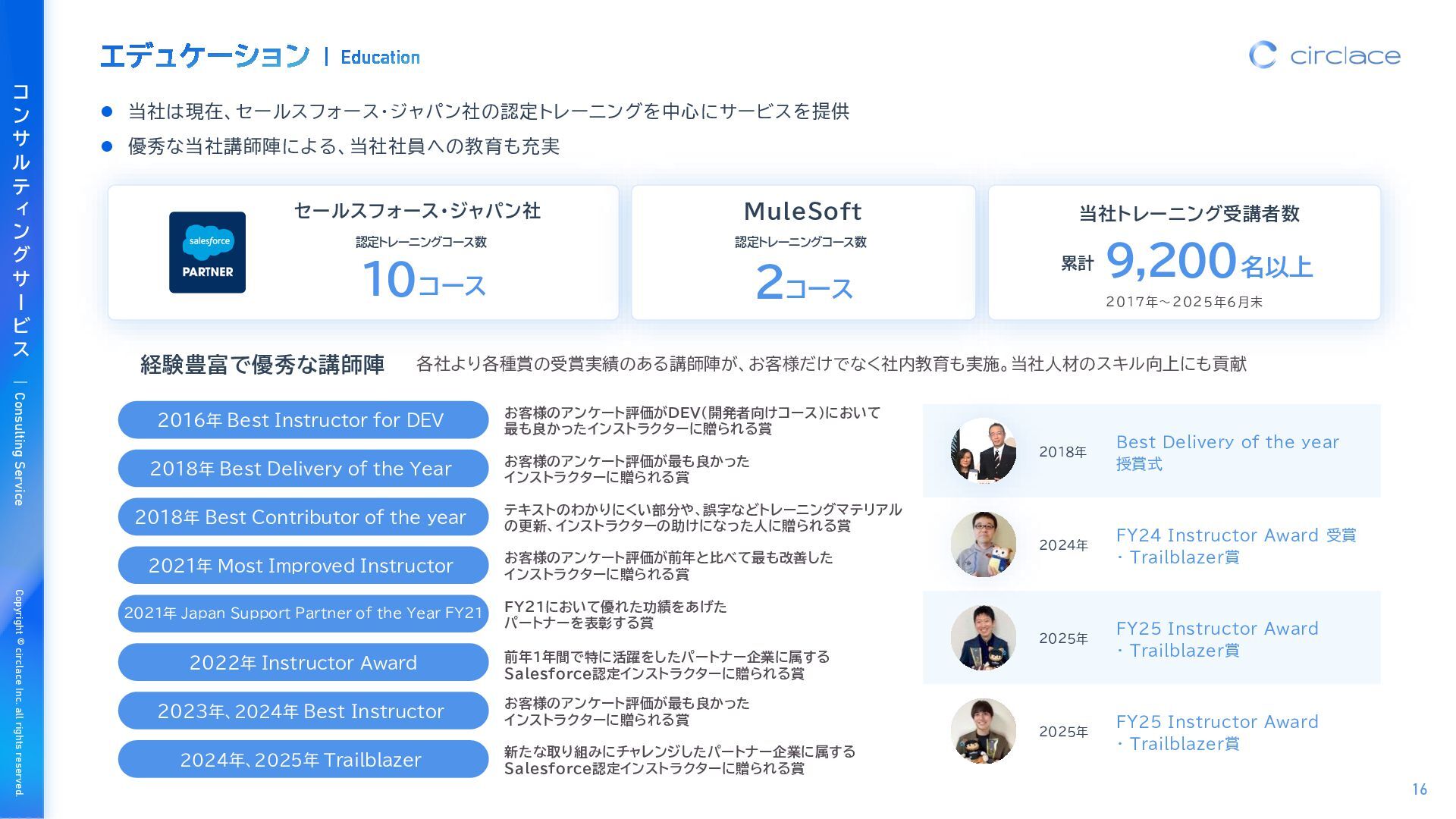Click the 2コース MuleSoft course count
The image size is (1456, 819).
[804, 282]
